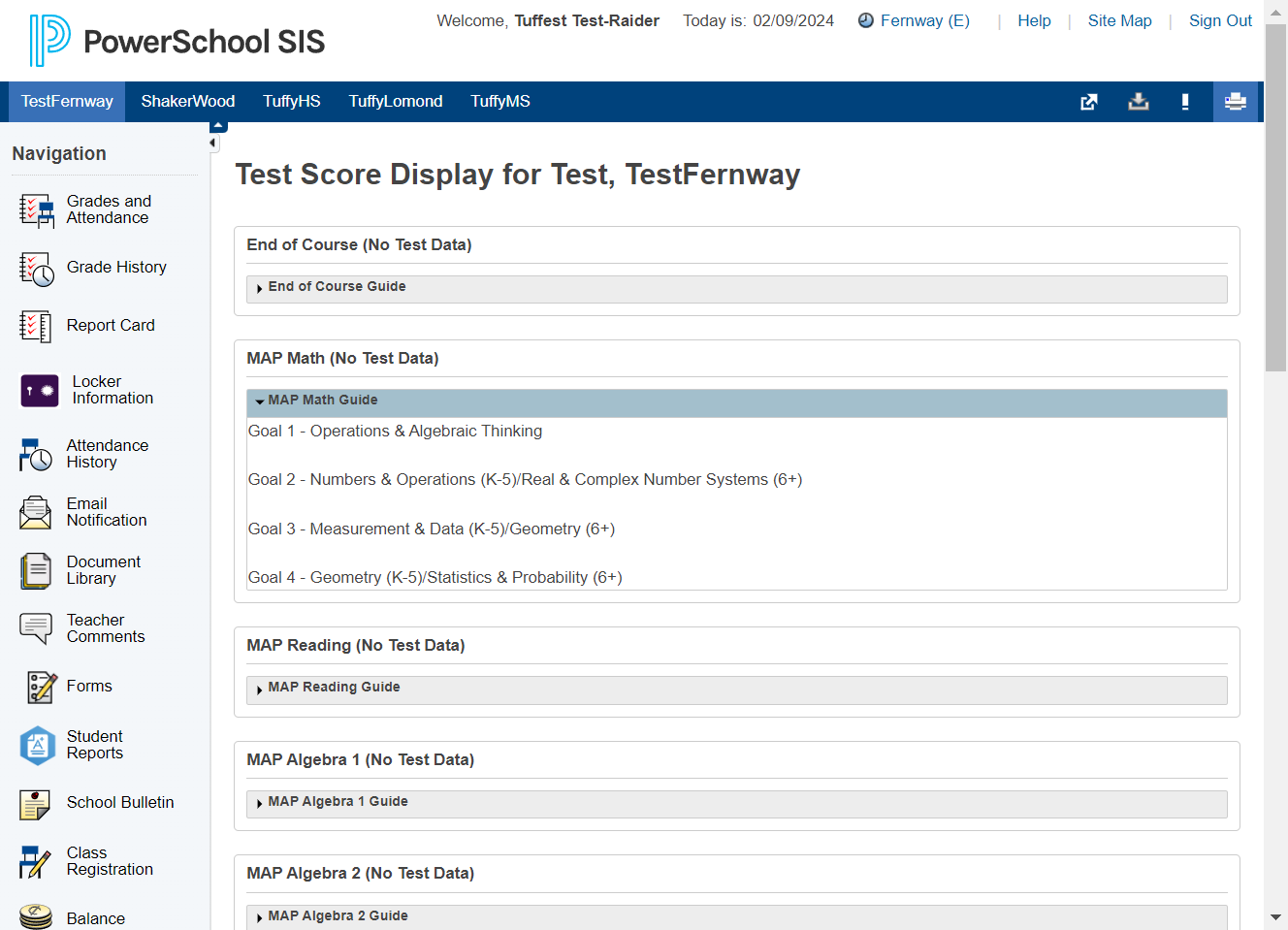Click the Locker Information icon
The image size is (1288, 930).
[x=40, y=391]
